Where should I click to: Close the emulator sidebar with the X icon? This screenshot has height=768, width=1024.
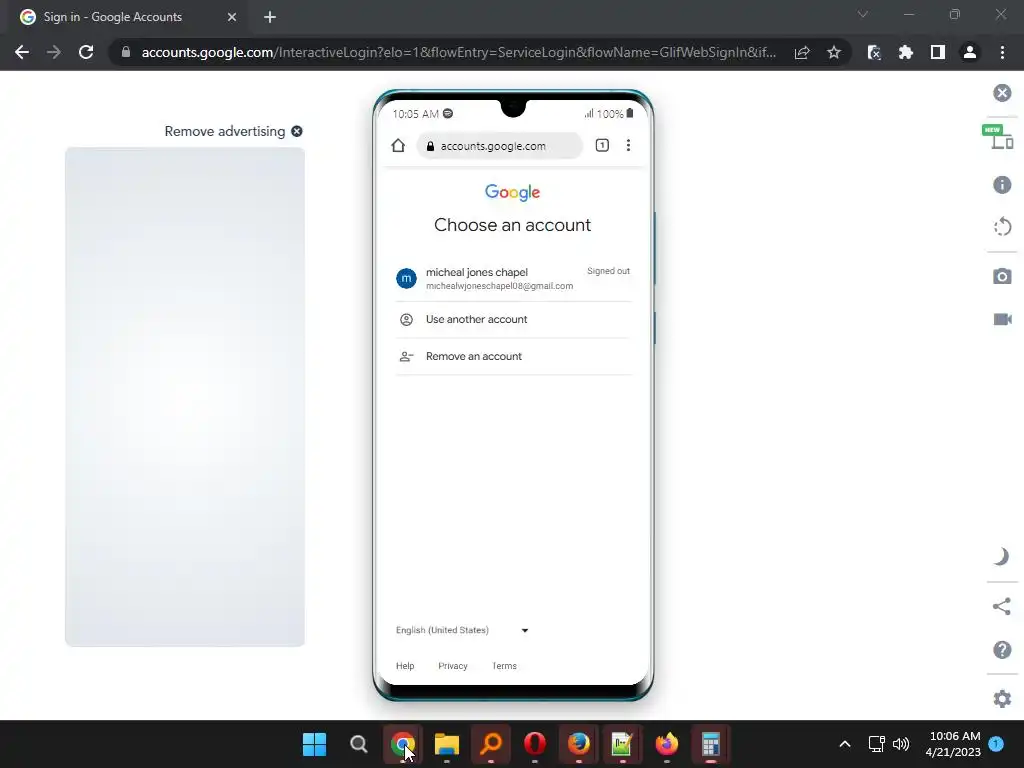1002,93
